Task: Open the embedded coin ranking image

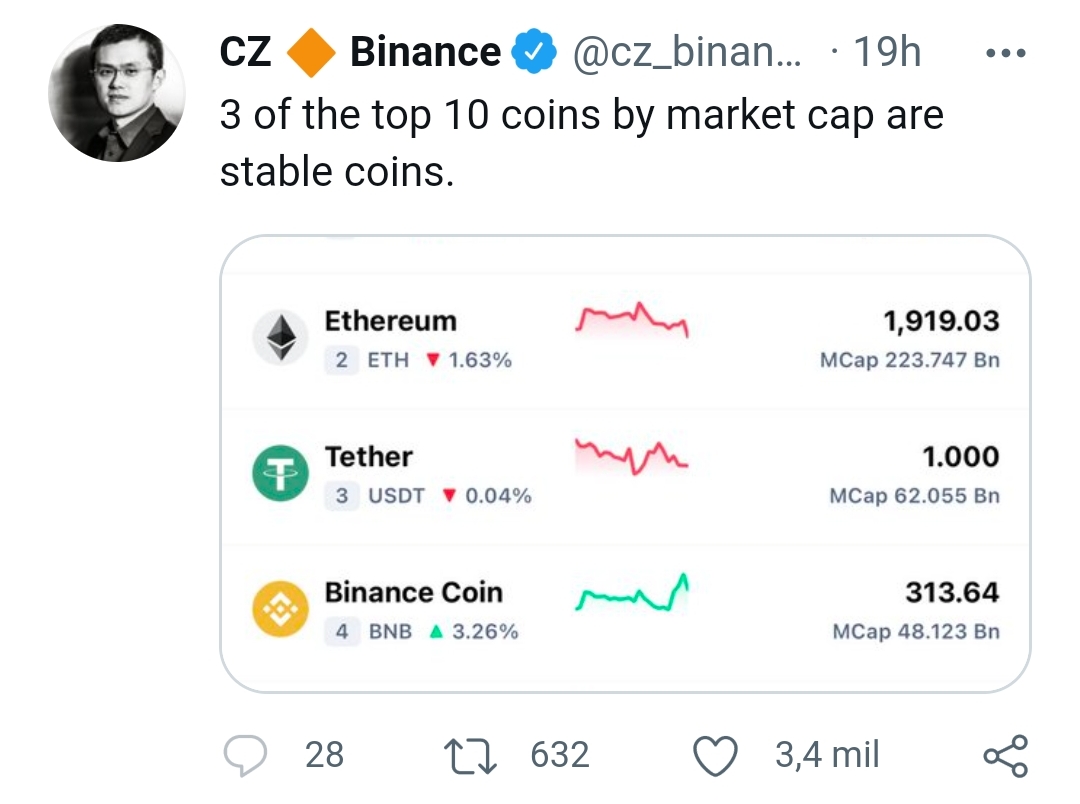Action: (625, 464)
